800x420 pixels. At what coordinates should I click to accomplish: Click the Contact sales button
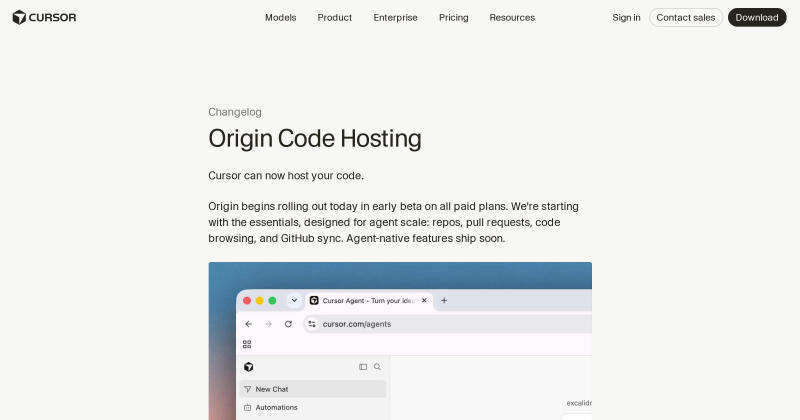tap(686, 17)
